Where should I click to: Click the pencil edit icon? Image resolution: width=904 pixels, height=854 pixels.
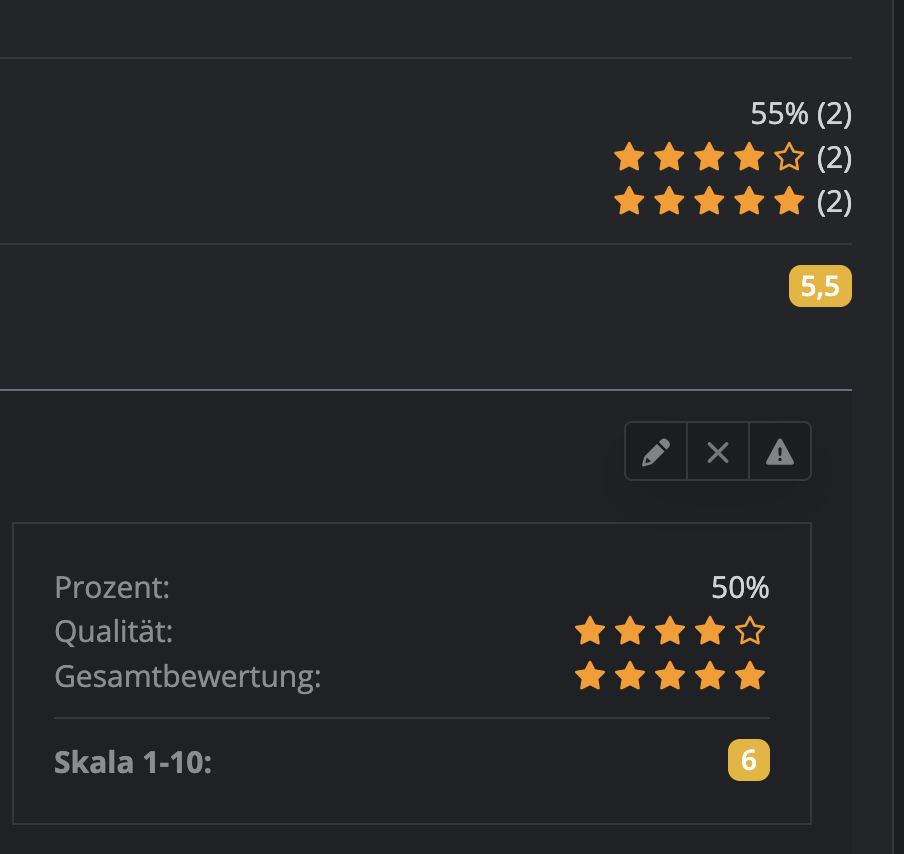point(656,453)
